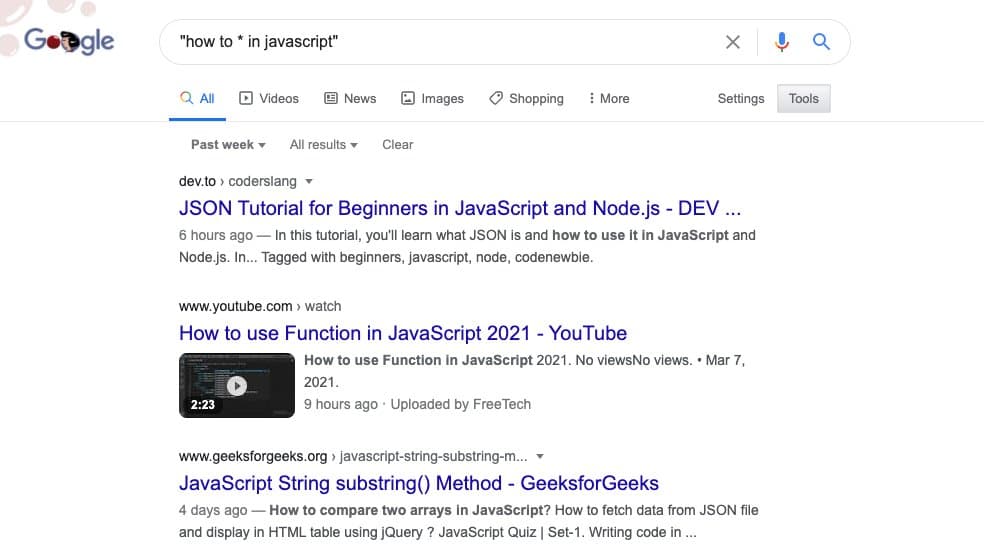Image resolution: width=984 pixels, height=554 pixels.
Task: Expand the All results dropdown
Action: [x=323, y=144]
